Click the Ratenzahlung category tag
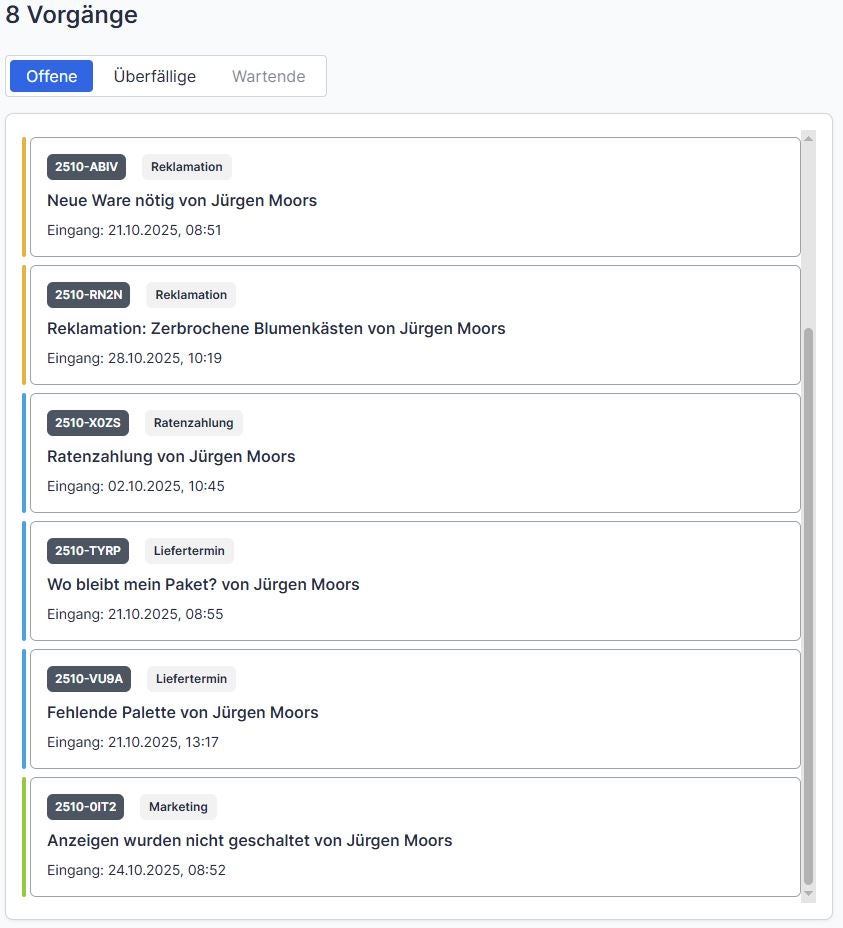The width and height of the screenshot is (843, 928). coord(194,423)
